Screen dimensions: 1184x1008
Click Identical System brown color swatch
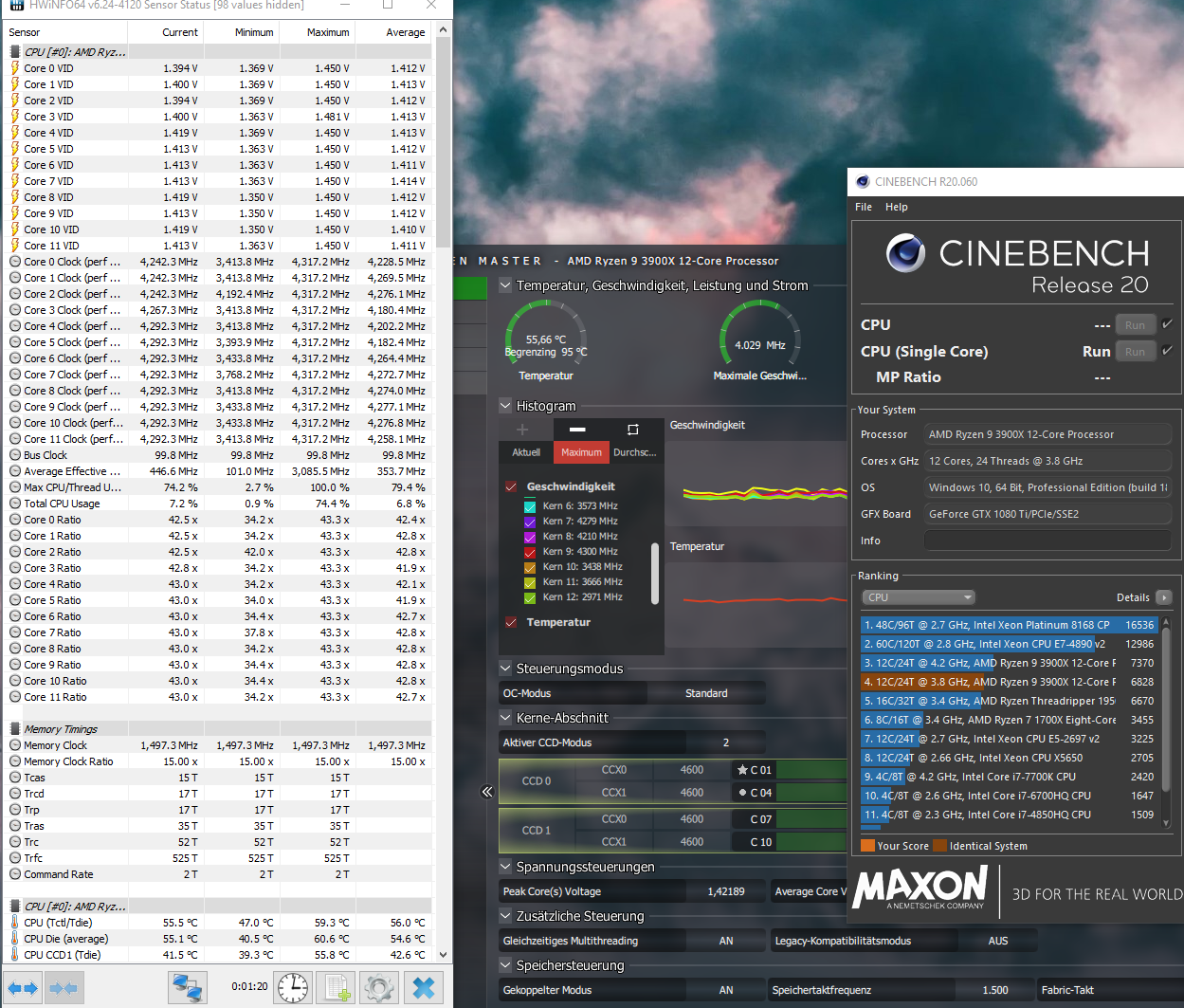click(939, 846)
